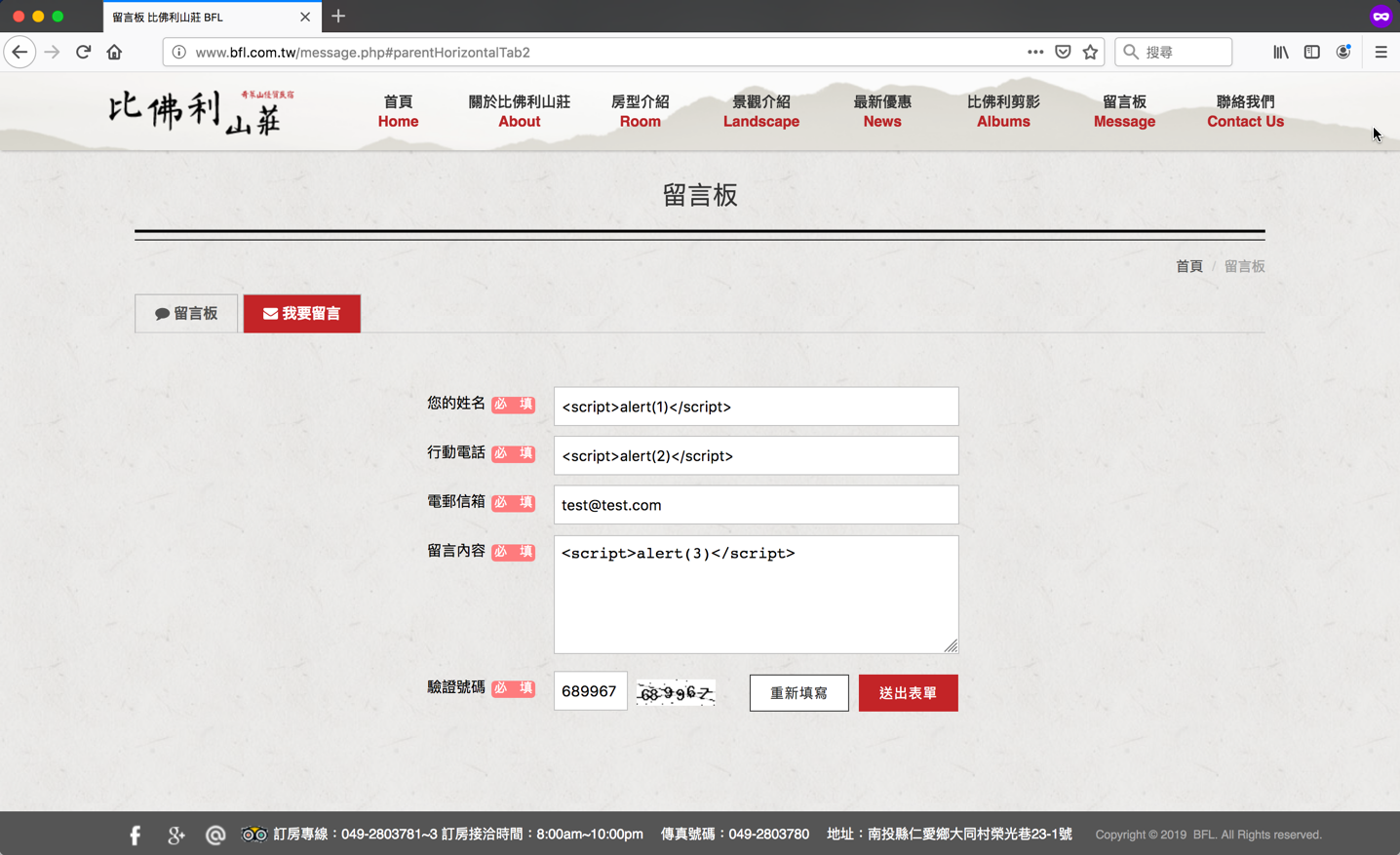Click the 電郵信箱 email field
Viewport: 1400px width, 855px height.
point(756,505)
